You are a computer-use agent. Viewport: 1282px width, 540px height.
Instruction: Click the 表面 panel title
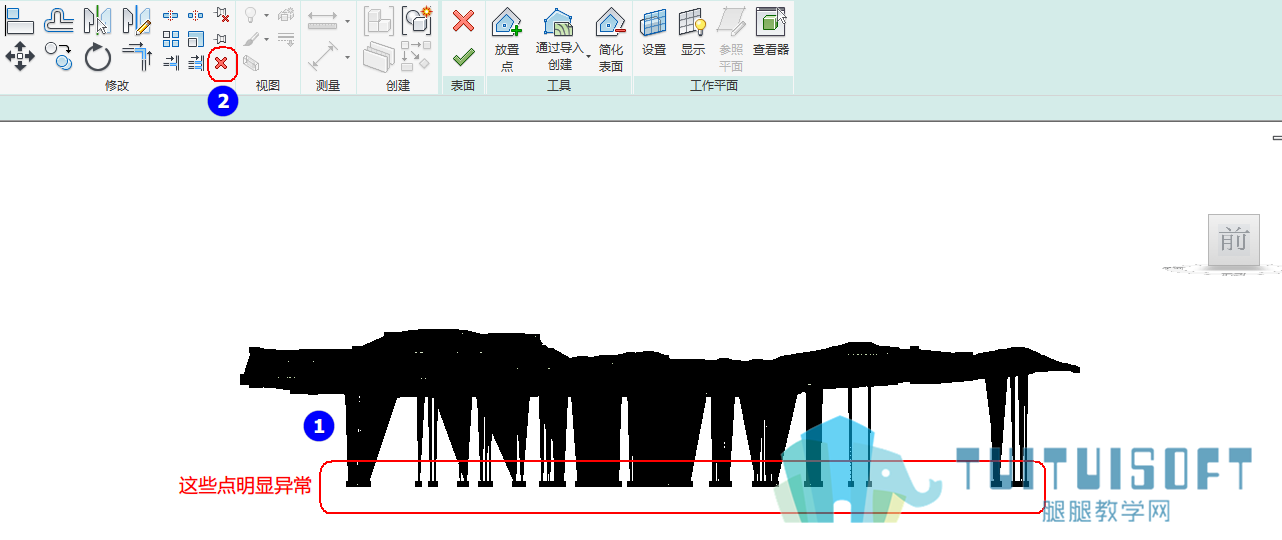463,86
